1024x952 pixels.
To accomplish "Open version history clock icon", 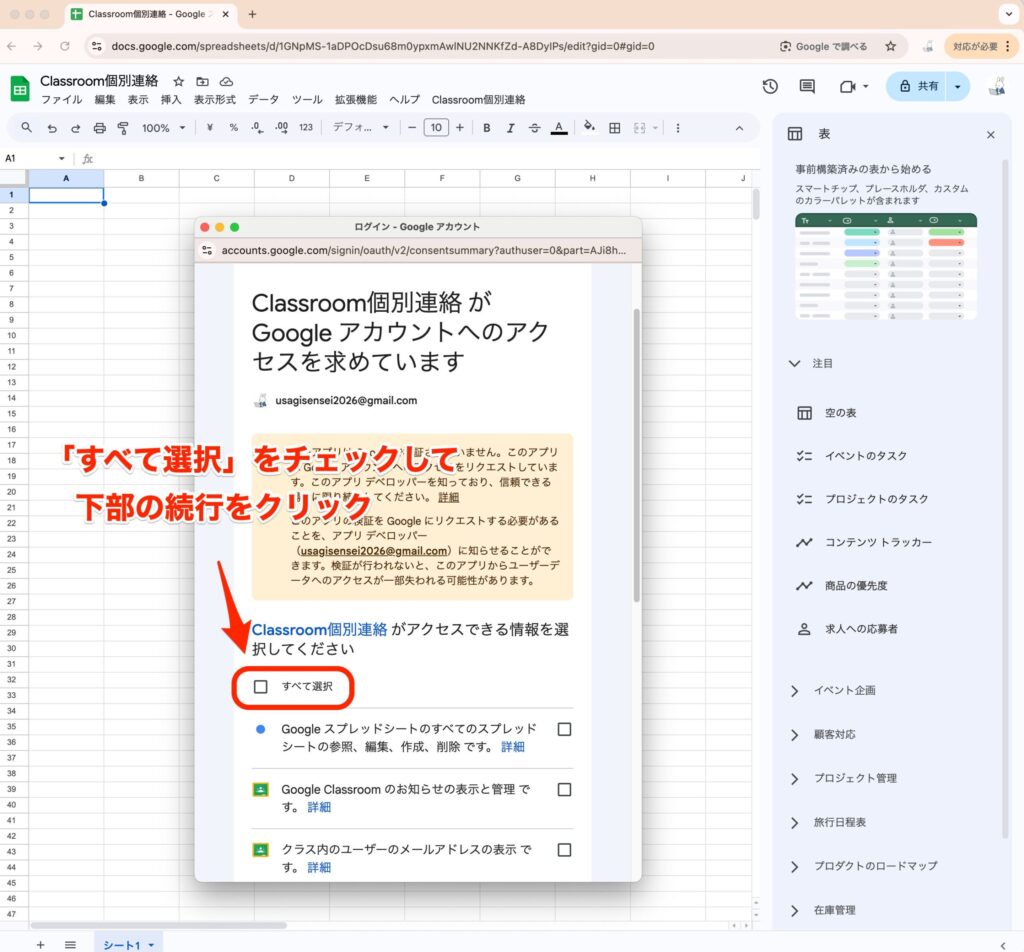I will click(770, 87).
